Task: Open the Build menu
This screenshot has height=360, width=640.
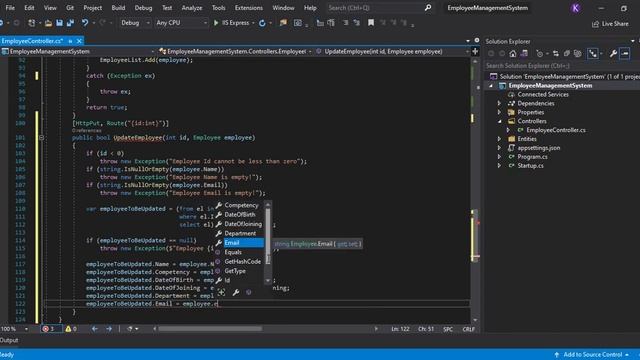Action: point(118,8)
